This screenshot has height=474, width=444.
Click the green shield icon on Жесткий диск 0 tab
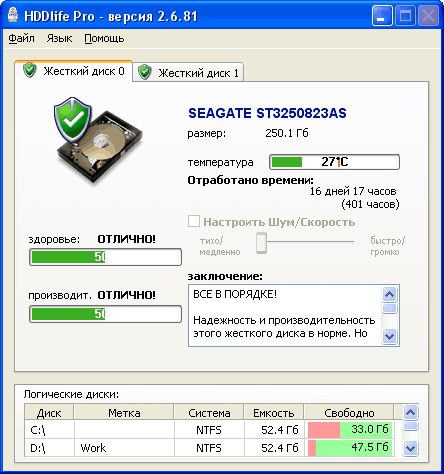(30, 70)
